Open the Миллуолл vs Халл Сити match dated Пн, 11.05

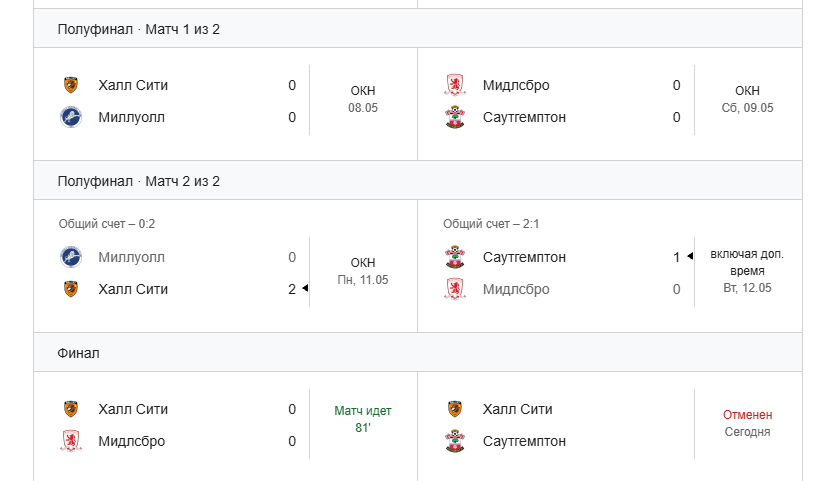225,266
